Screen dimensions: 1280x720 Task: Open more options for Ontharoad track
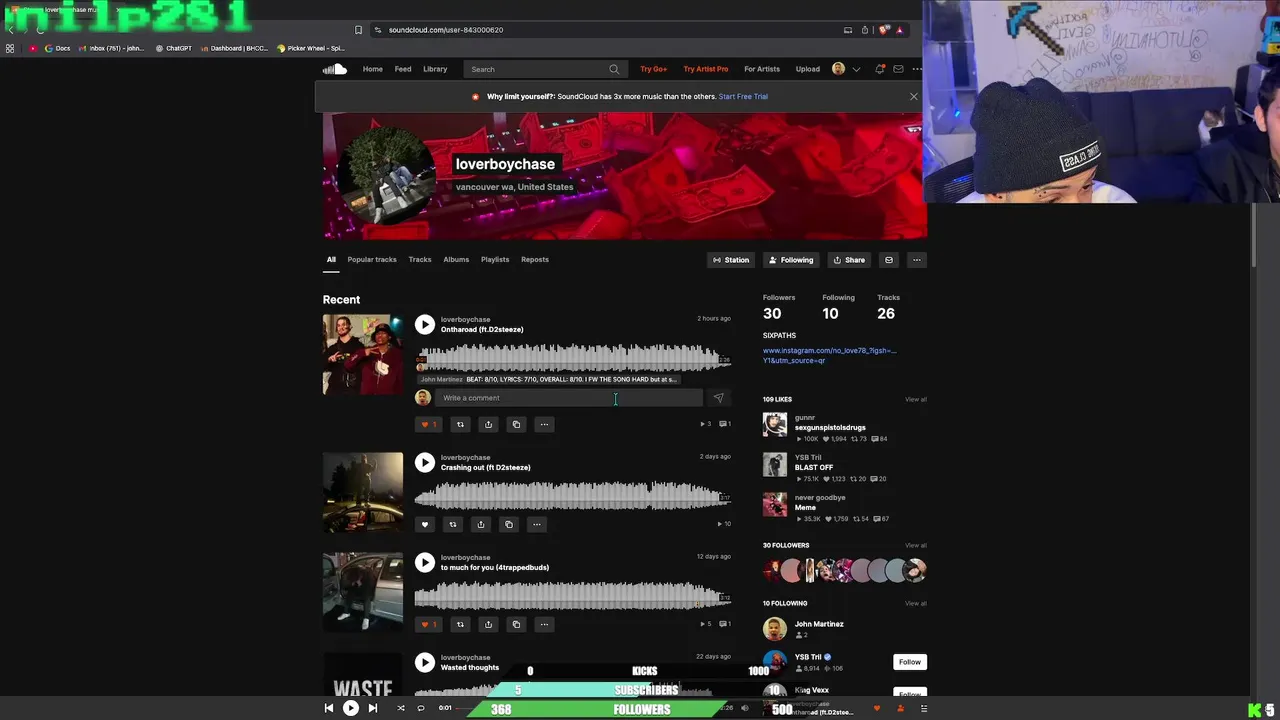point(544,424)
